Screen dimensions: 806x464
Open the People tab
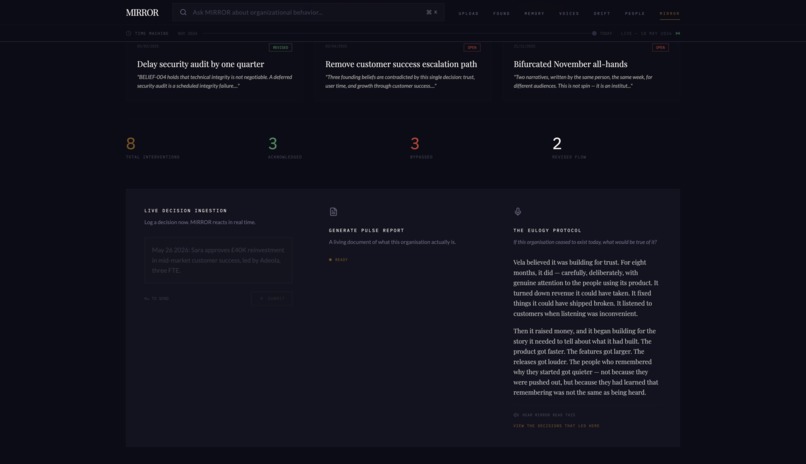tap(634, 13)
